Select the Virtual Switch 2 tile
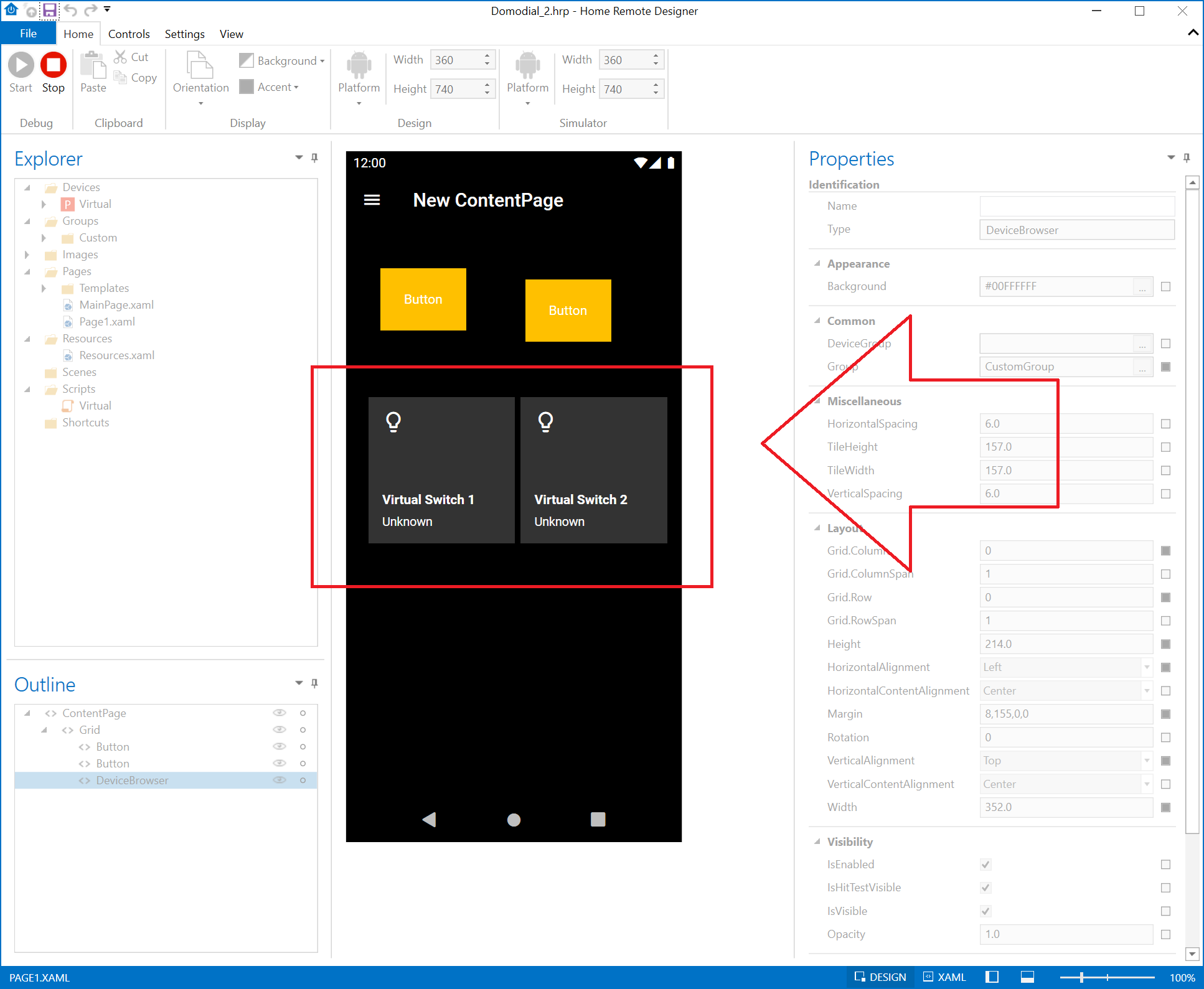1204x989 pixels. tap(594, 470)
